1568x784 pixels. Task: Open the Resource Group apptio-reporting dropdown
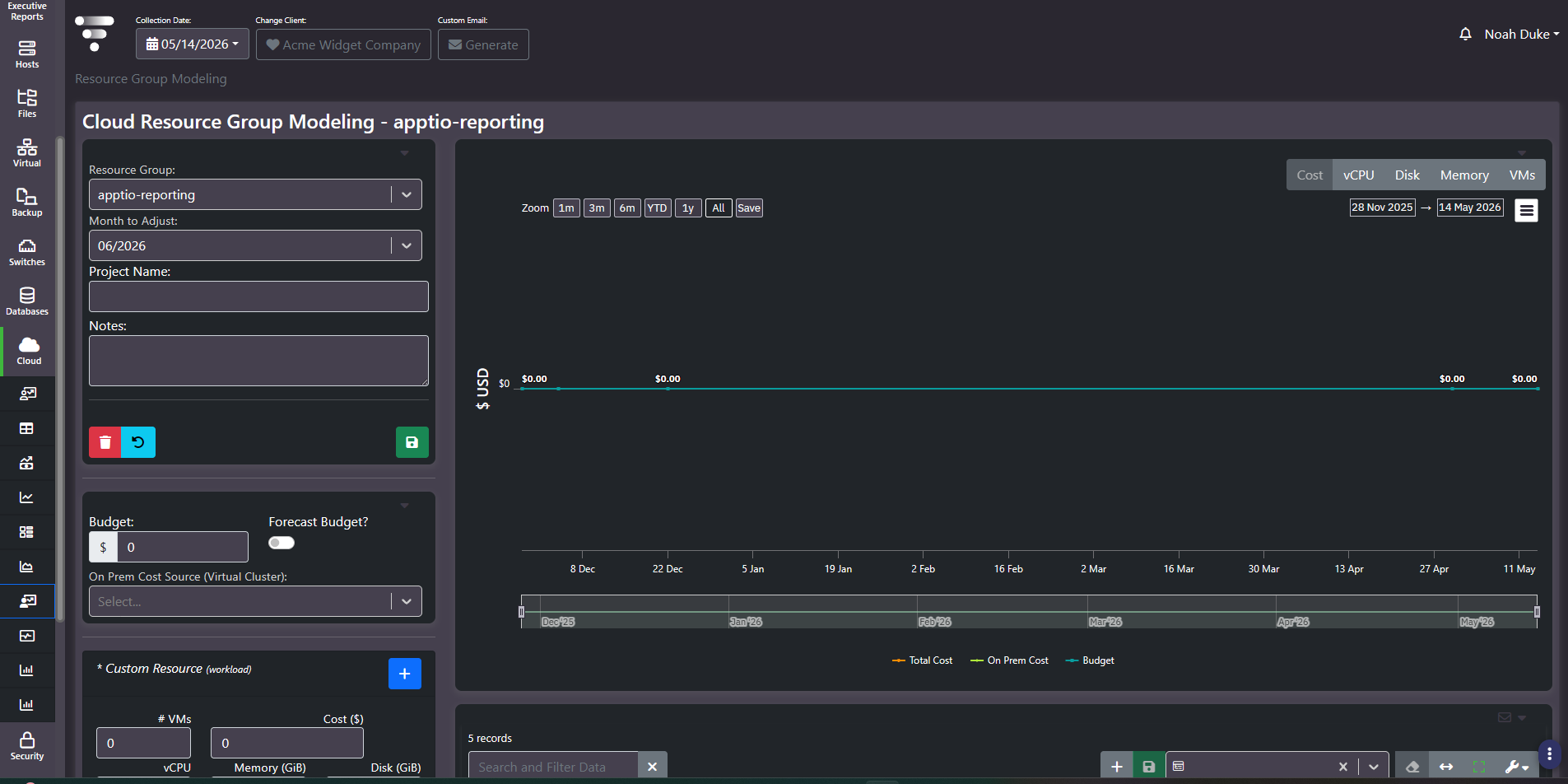point(255,194)
